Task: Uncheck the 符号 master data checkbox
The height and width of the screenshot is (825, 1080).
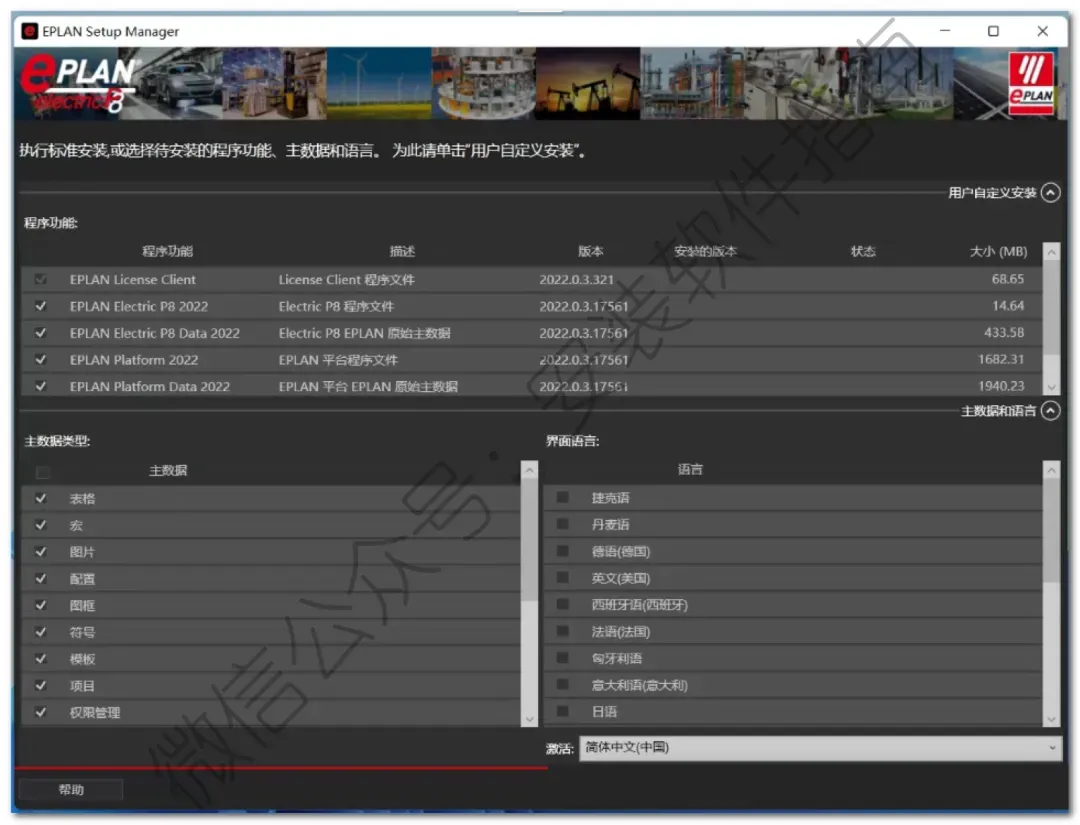Action: (41, 631)
